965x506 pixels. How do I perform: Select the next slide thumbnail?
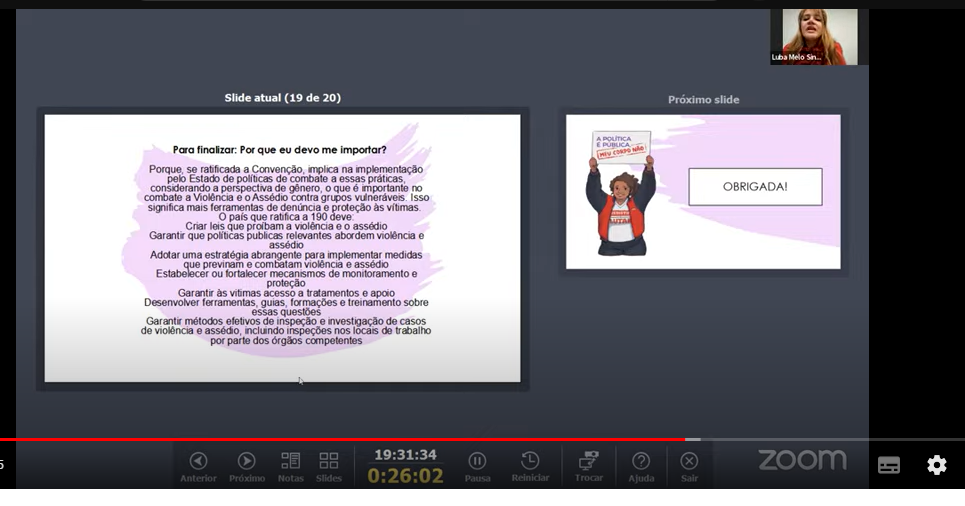tap(703, 191)
